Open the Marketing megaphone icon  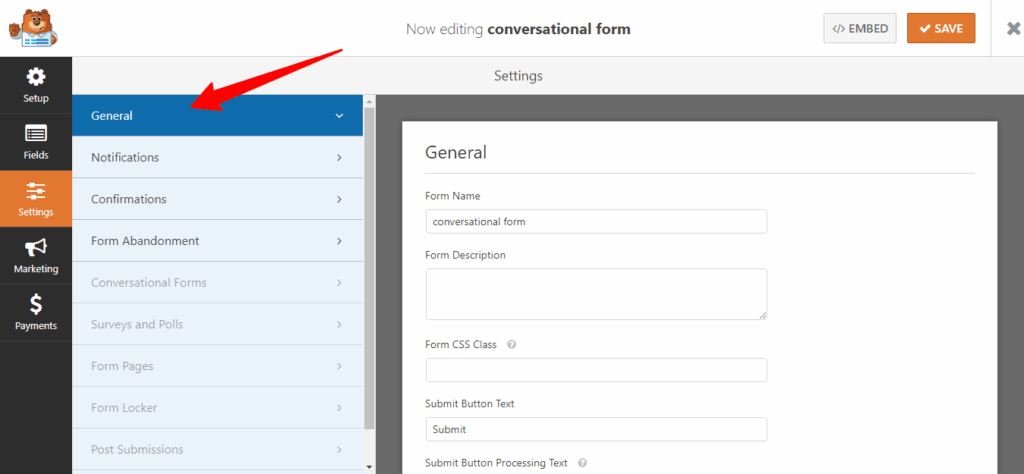[36, 247]
